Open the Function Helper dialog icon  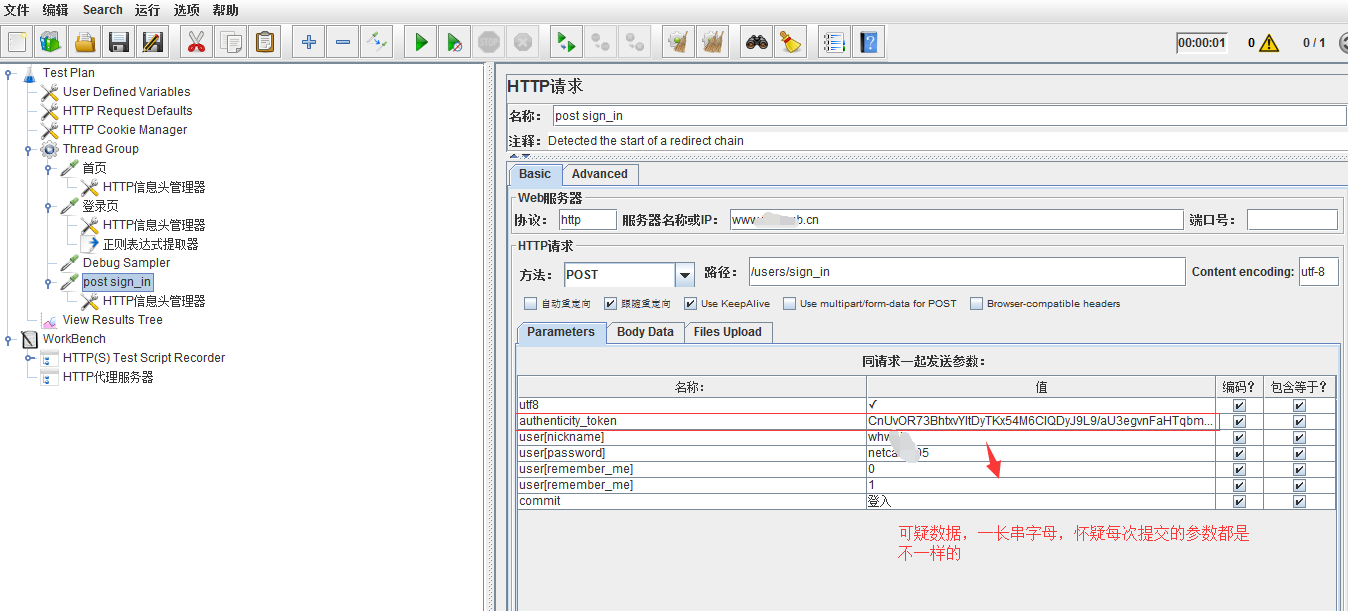(x=834, y=42)
